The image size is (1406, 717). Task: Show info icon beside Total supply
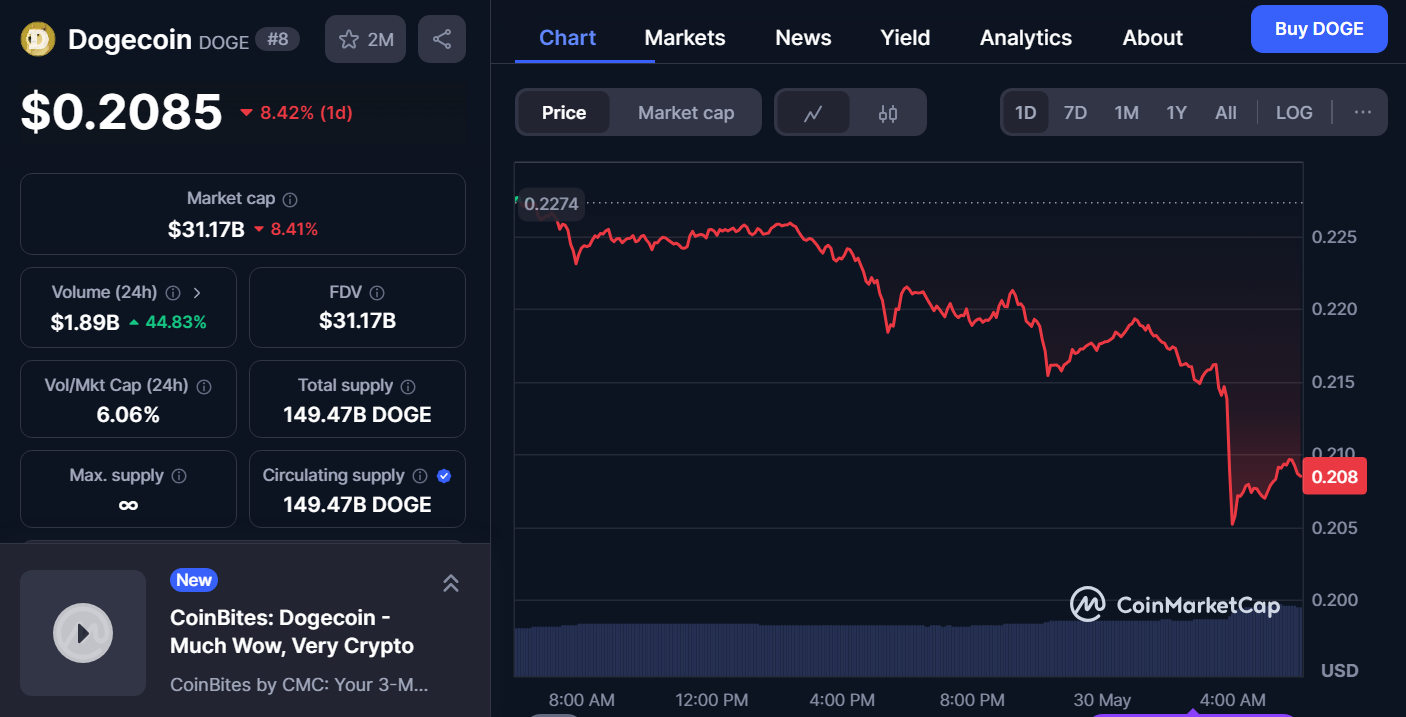click(x=408, y=386)
